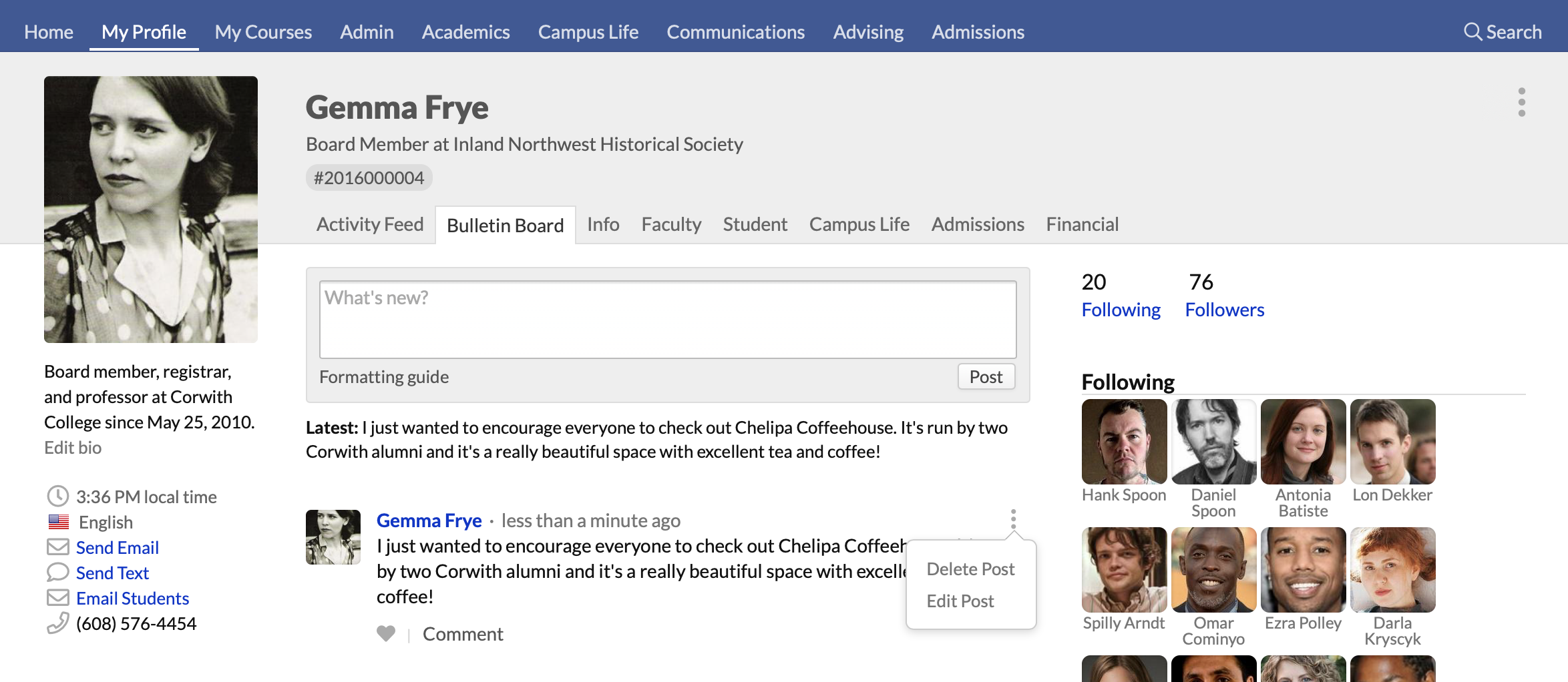Viewport: 1568px width, 682px height.
Task: Click the US flag language icon
Action: pos(59,522)
